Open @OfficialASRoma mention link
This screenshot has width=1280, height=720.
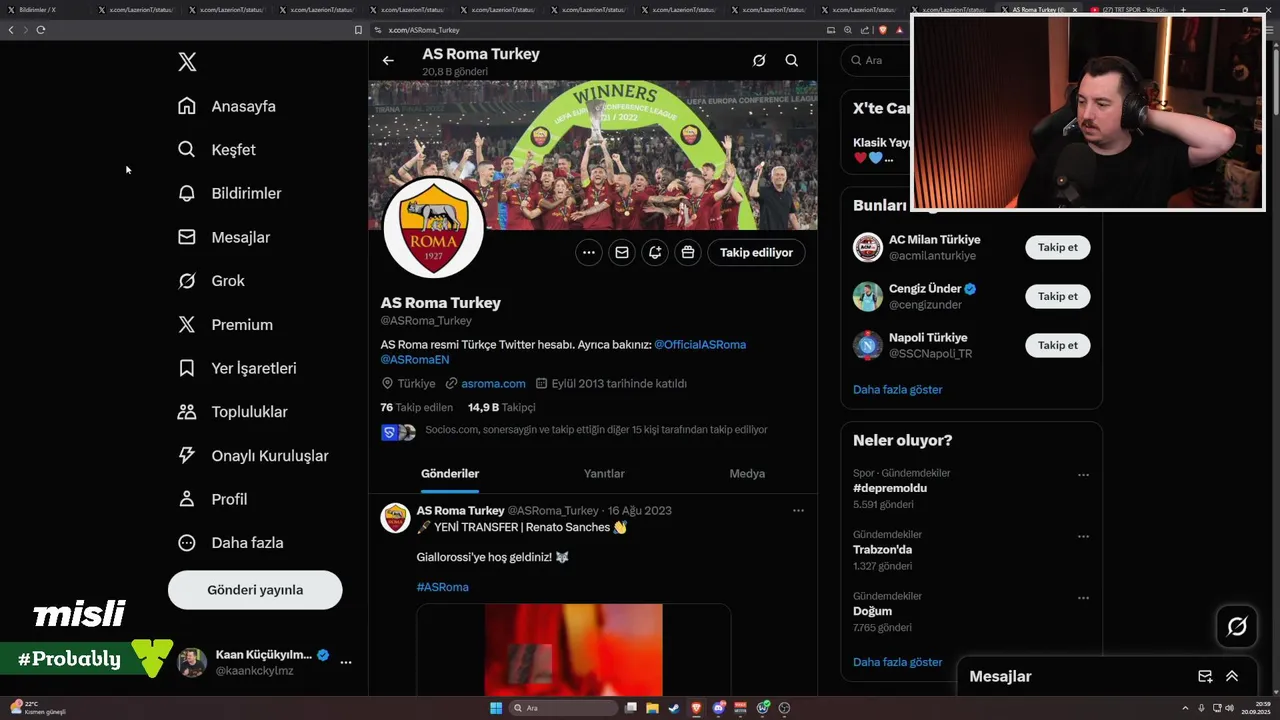pyautogui.click(x=700, y=344)
